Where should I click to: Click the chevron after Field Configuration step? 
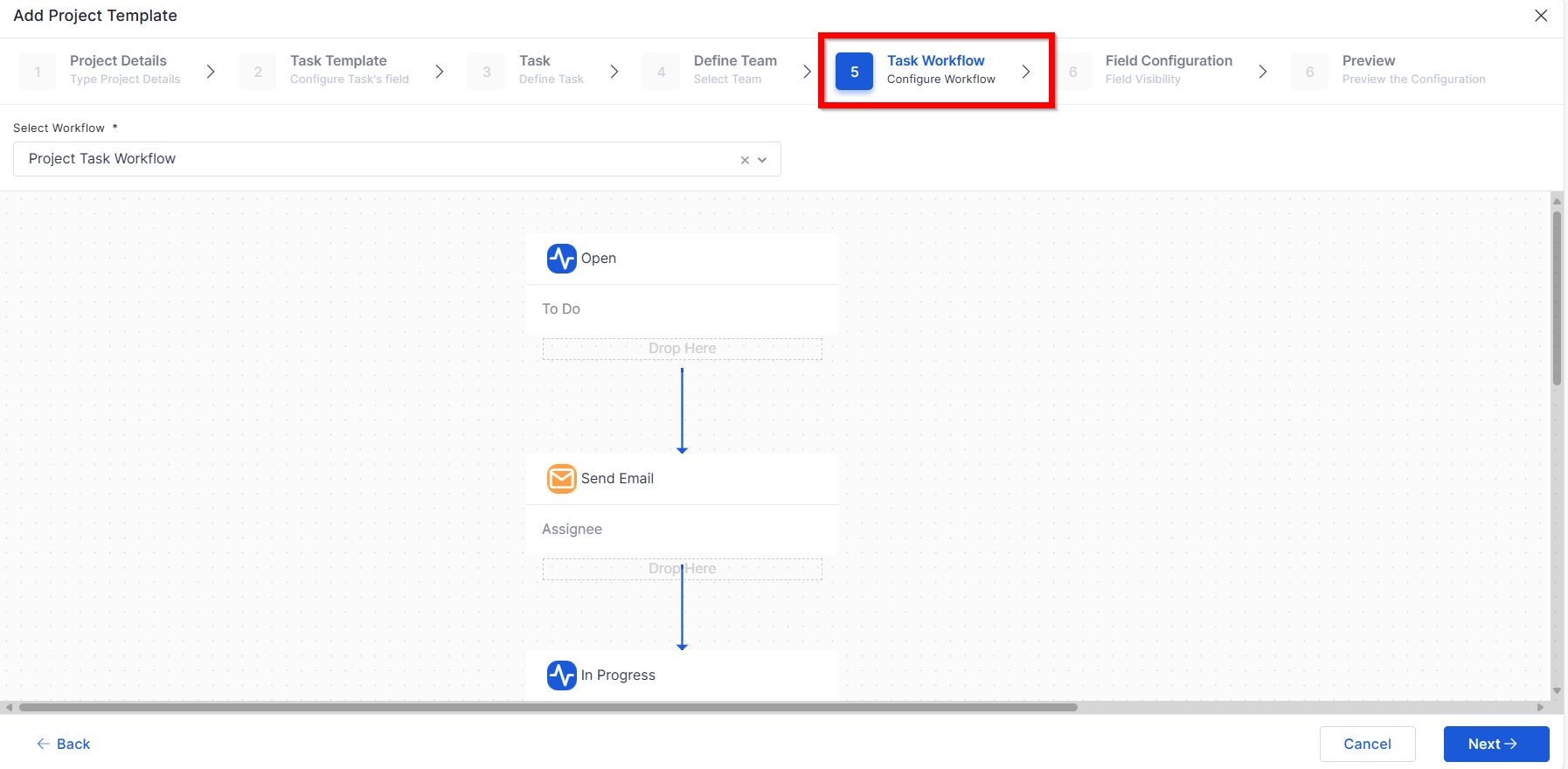pyautogui.click(x=1263, y=72)
